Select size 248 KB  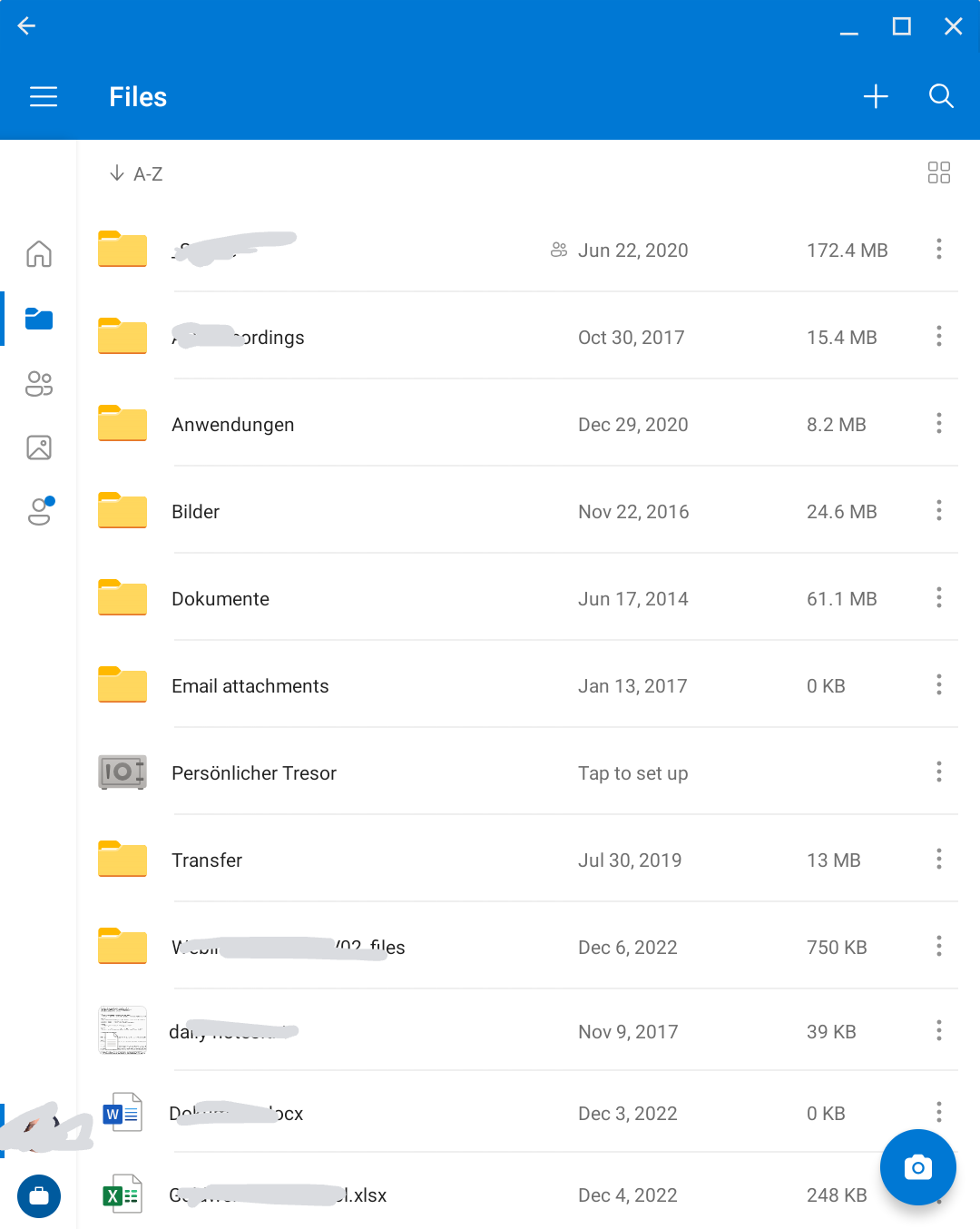tap(837, 1195)
